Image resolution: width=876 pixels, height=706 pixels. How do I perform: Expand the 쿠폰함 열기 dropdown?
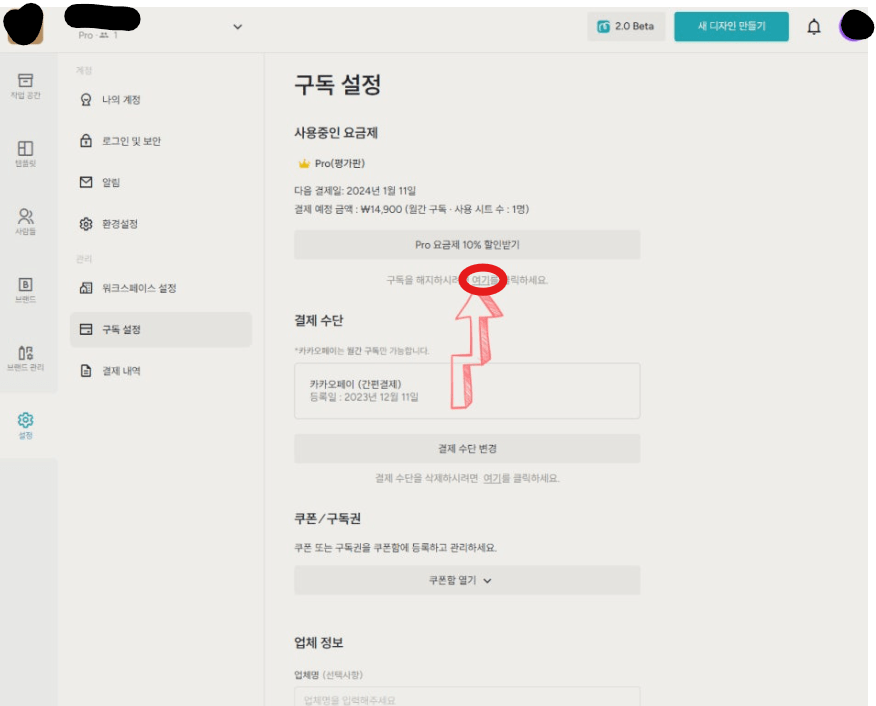[x=466, y=580]
